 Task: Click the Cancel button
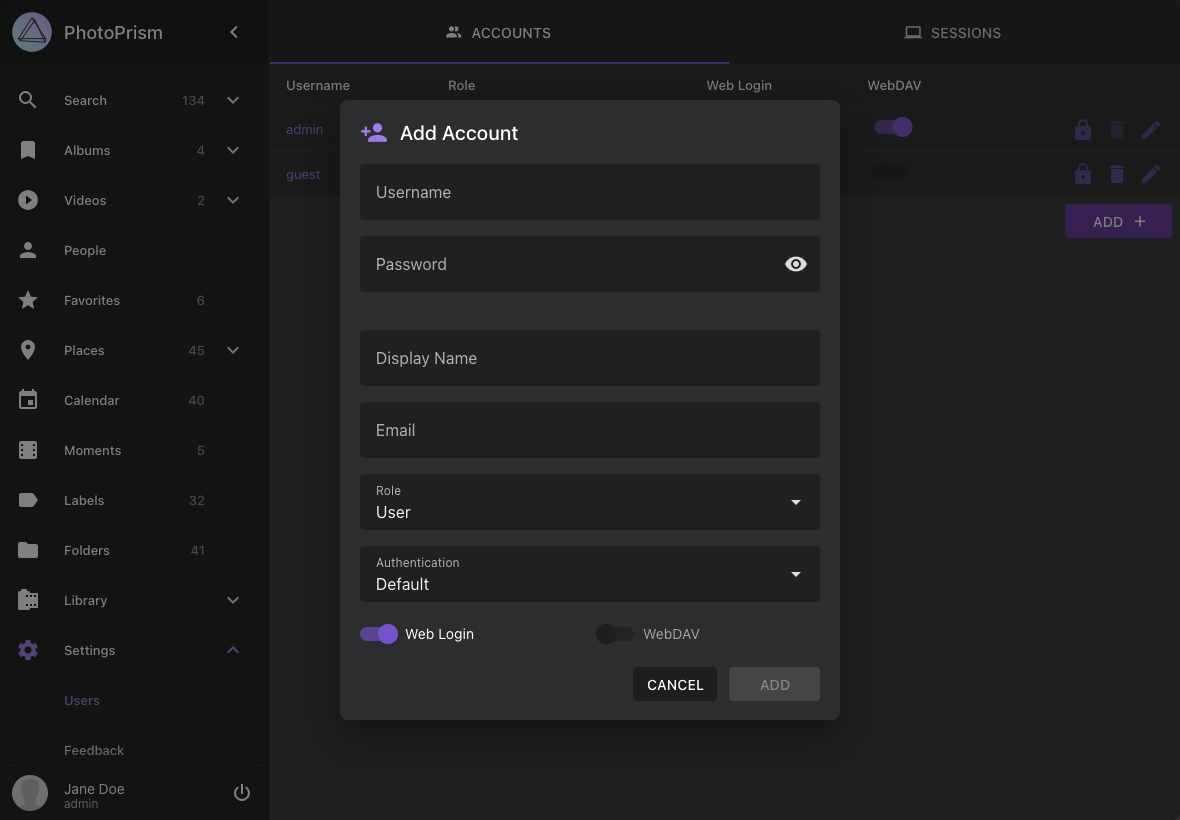point(675,684)
